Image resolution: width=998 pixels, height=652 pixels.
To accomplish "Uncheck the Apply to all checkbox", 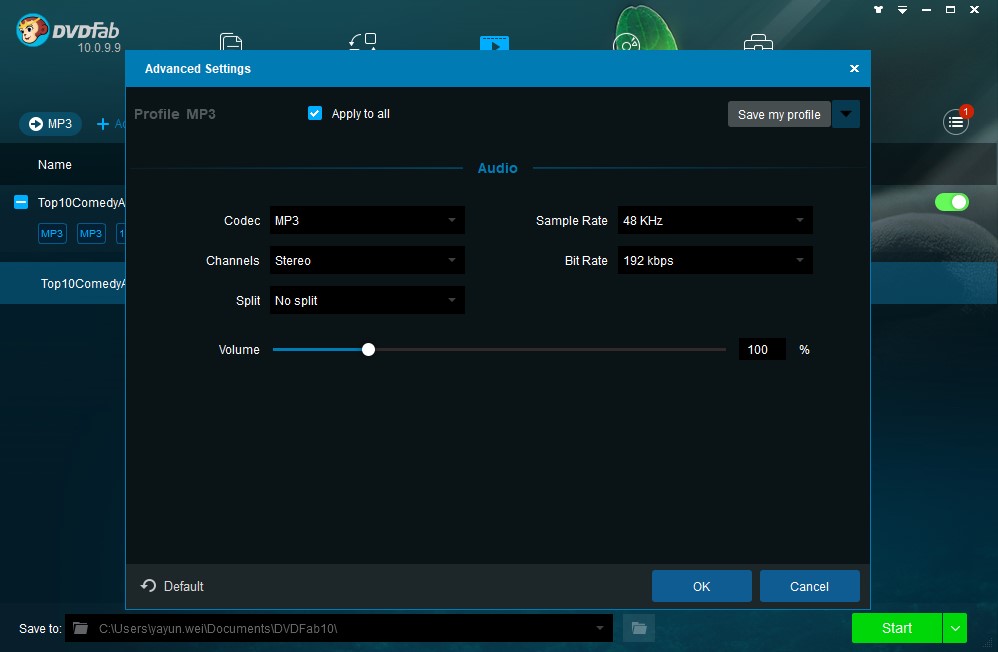I will 315,113.
